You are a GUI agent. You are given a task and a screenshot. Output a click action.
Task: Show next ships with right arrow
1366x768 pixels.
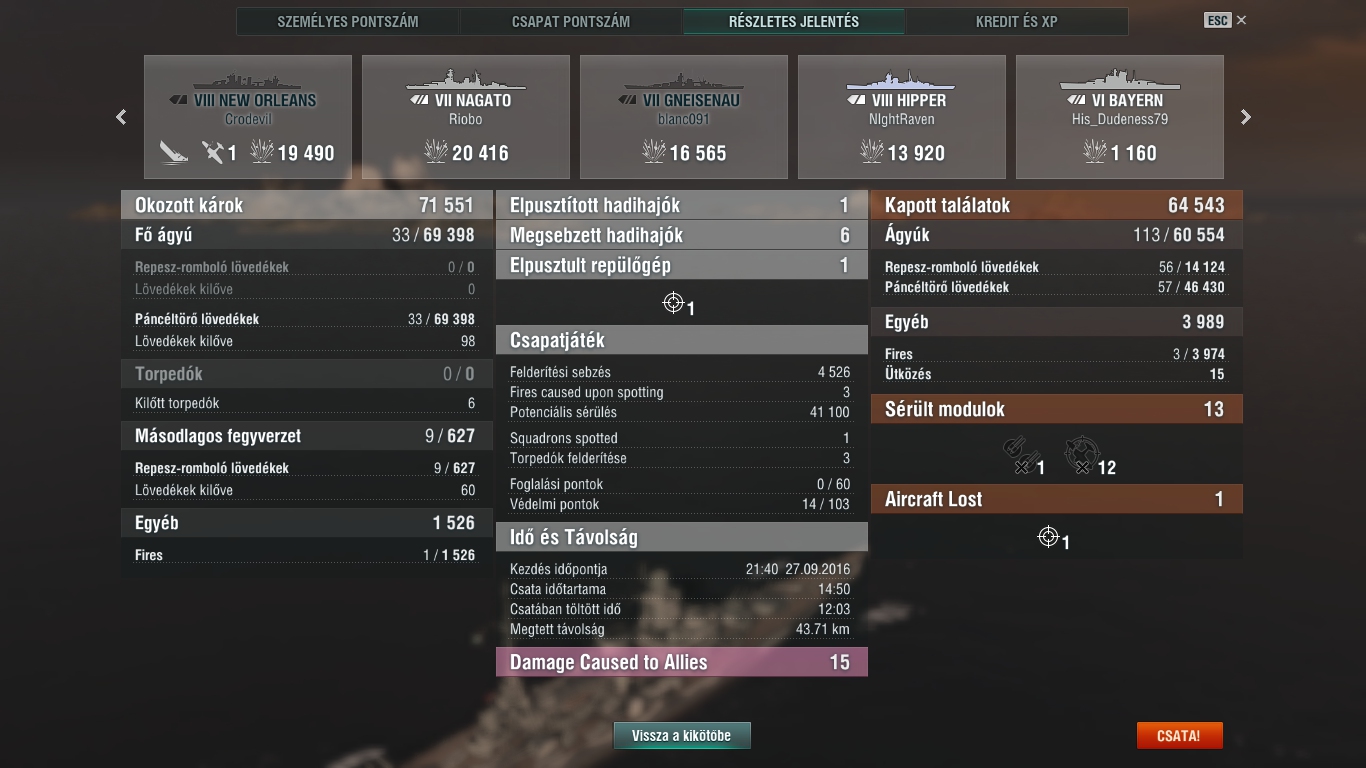click(x=1246, y=117)
